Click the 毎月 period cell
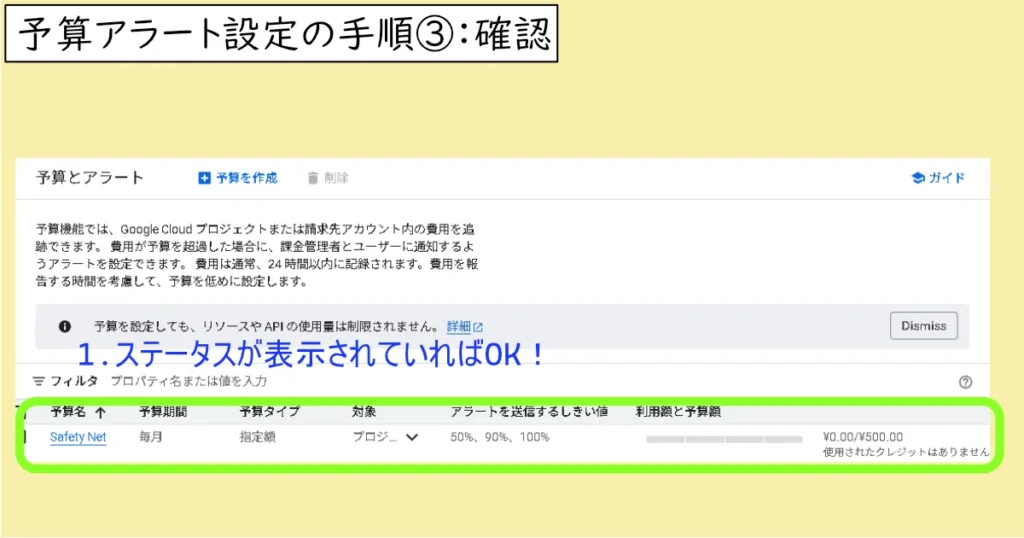 click(x=151, y=437)
